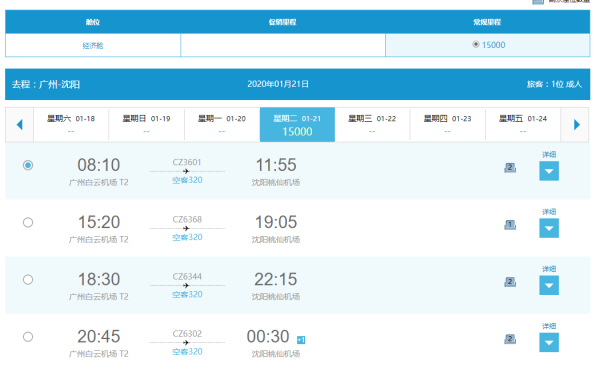
Task: Go to next week of dates
Action: click(577, 125)
